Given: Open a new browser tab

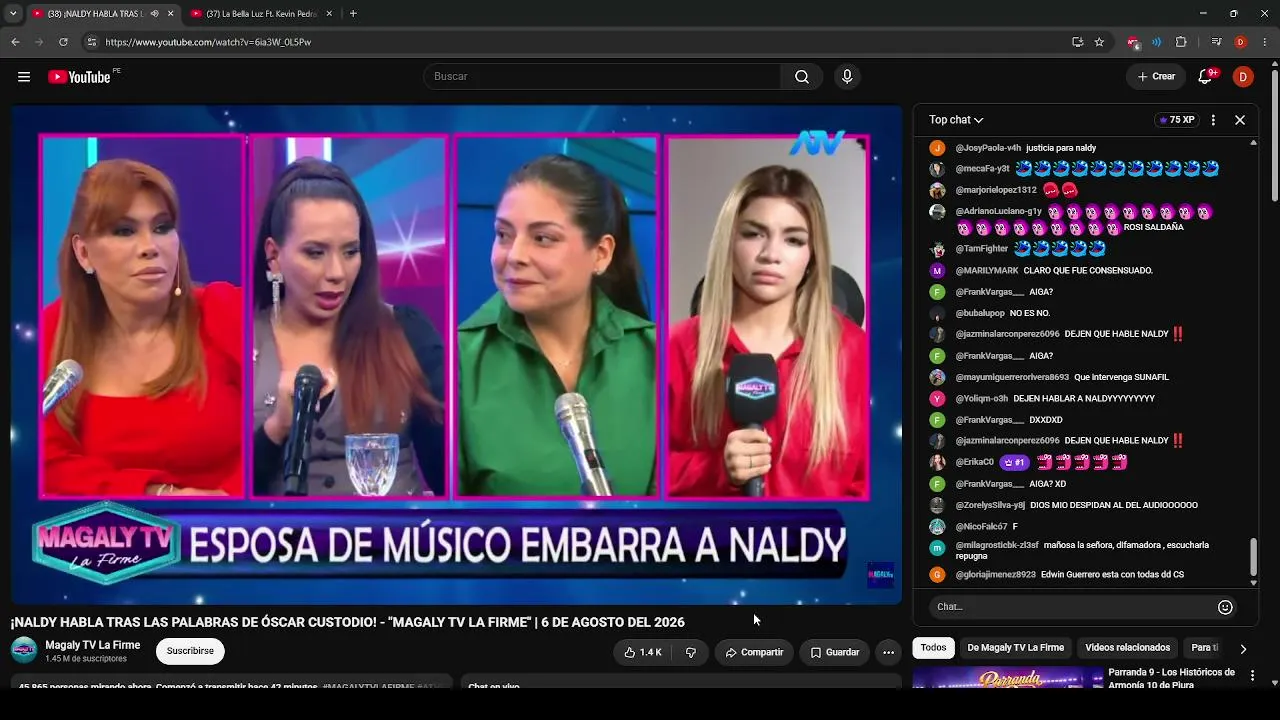Looking at the screenshot, I should (353, 14).
